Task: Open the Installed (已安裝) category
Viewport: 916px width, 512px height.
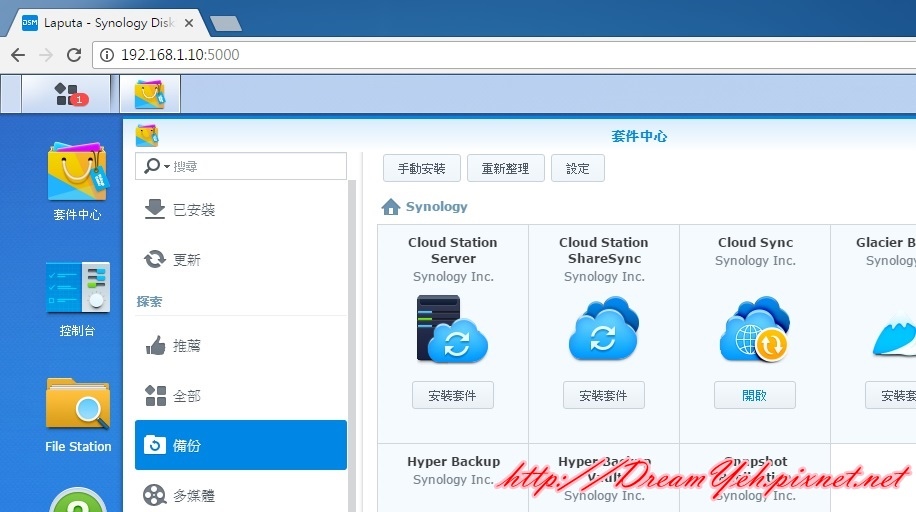Action: [241, 209]
